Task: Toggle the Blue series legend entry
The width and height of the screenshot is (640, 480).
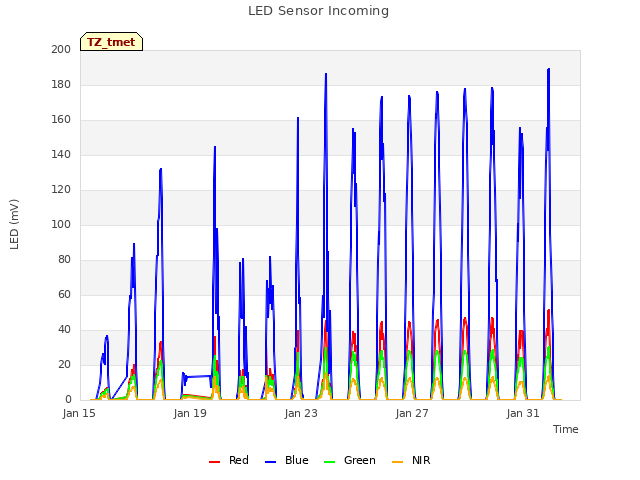Action: point(287,460)
